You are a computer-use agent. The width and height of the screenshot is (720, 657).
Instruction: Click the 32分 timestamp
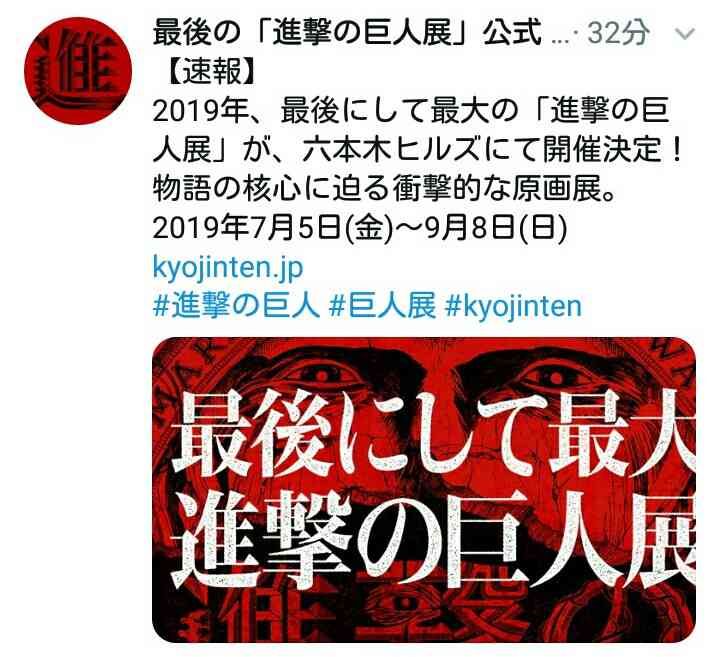point(619,34)
